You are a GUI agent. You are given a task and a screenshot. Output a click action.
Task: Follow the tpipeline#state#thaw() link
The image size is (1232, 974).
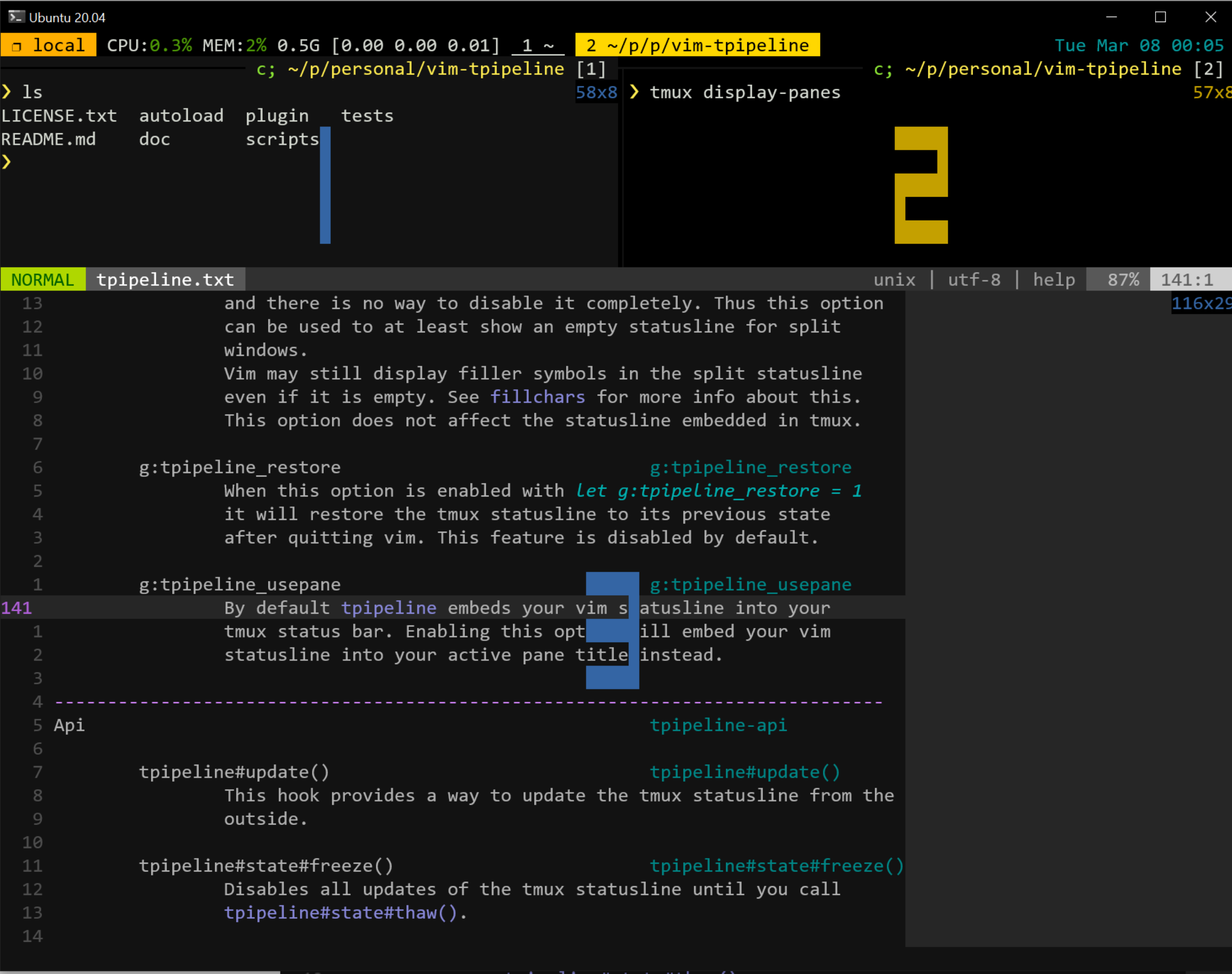tap(341, 912)
